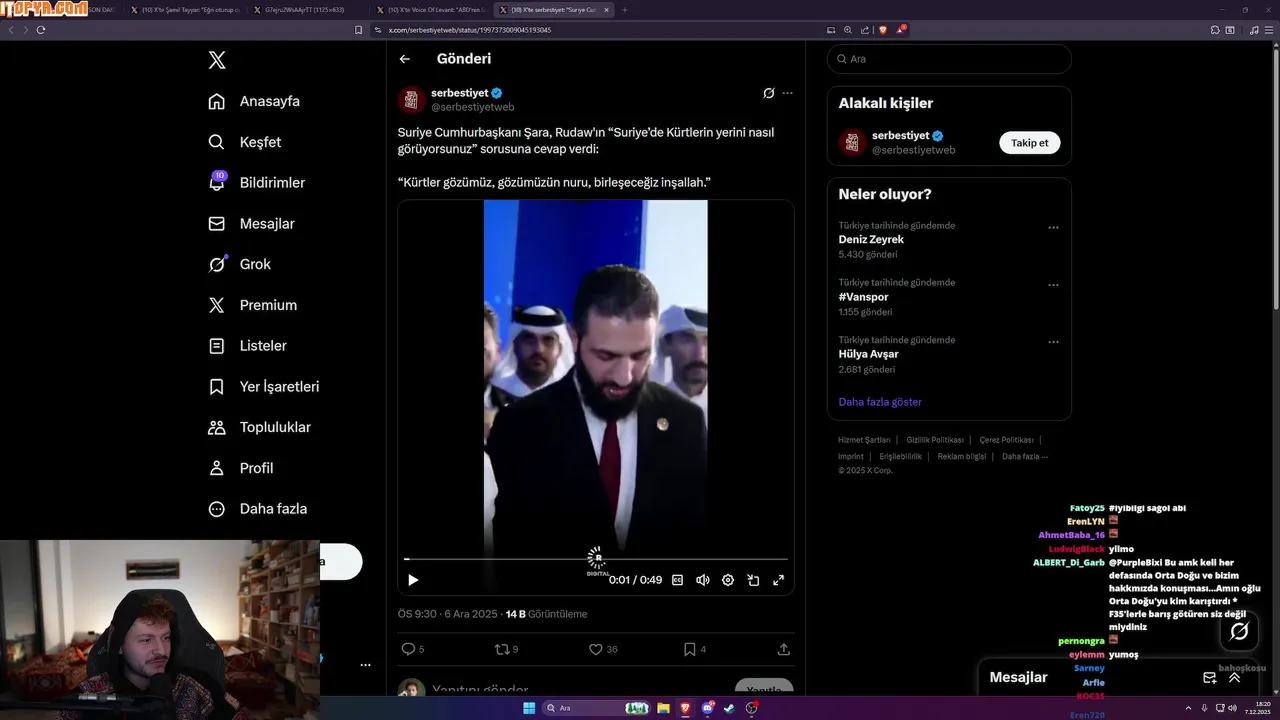This screenshot has height=720, width=1280.
Task: Open the #Vanspor trend
Action: click(863, 297)
